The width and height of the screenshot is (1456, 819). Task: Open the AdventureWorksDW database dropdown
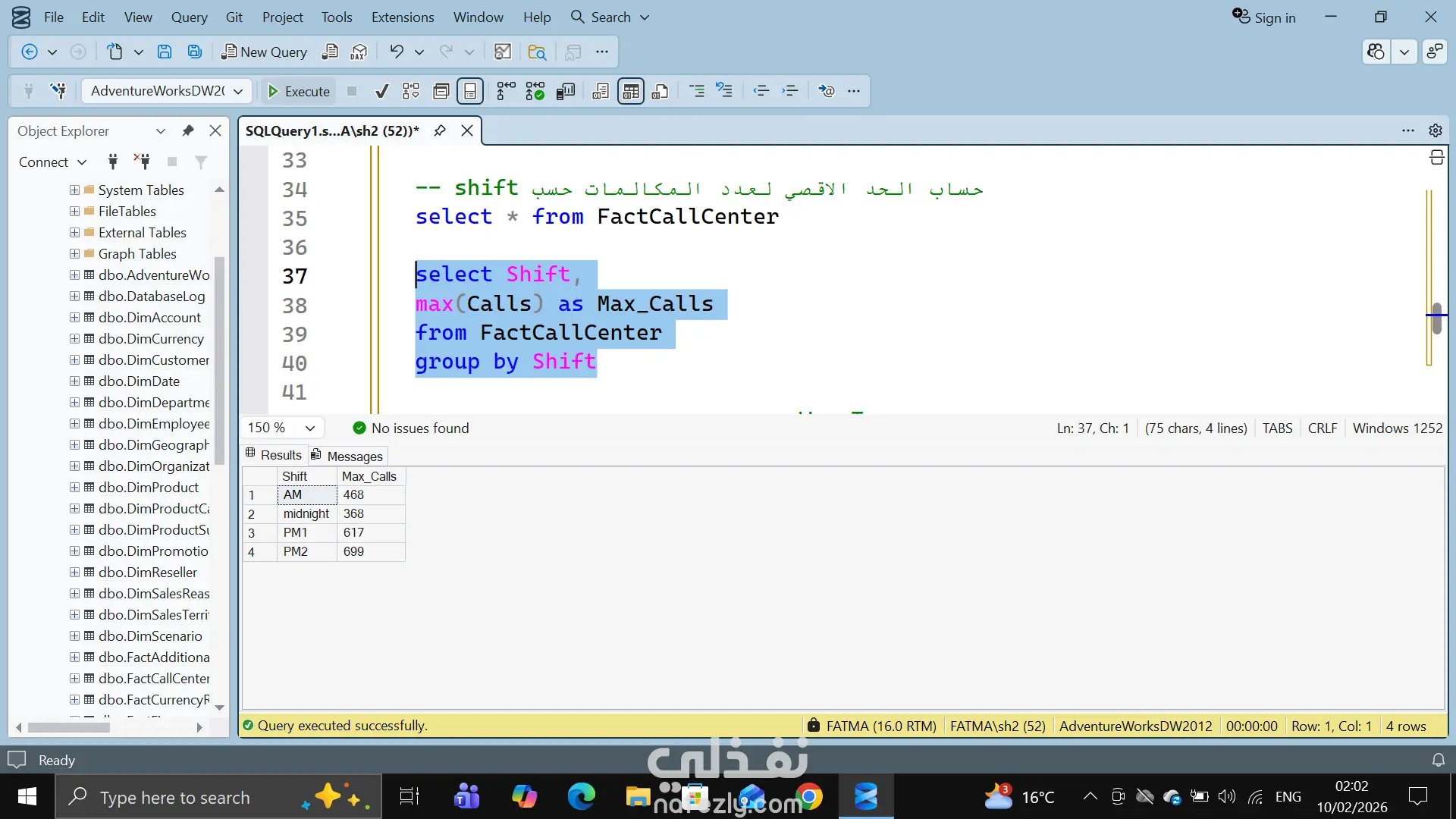(238, 91)
